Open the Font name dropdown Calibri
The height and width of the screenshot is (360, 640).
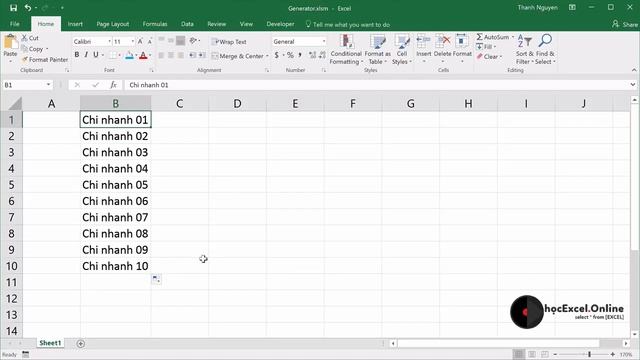pyautogui.click(x=109, y=42)
